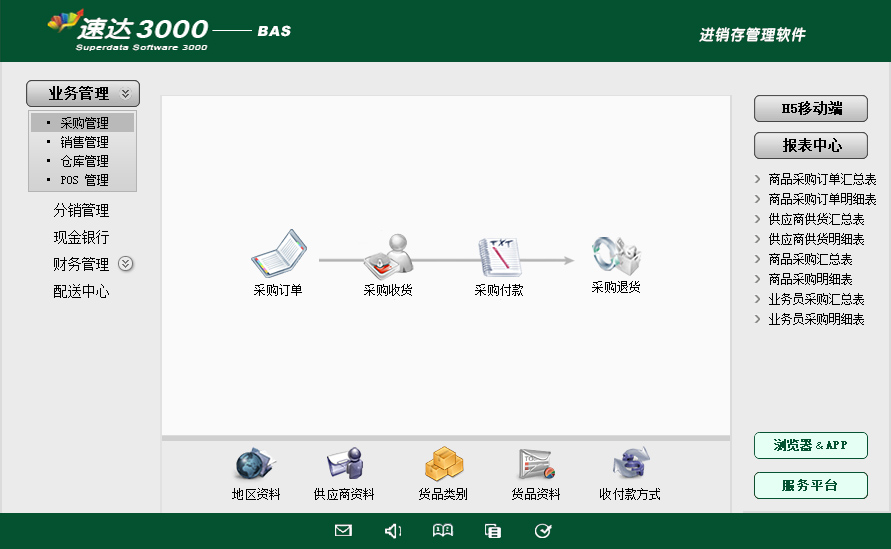Click the 货品类别 boxes icon
This screenshot has height=549, width=891.
click(x=443, y=464)
